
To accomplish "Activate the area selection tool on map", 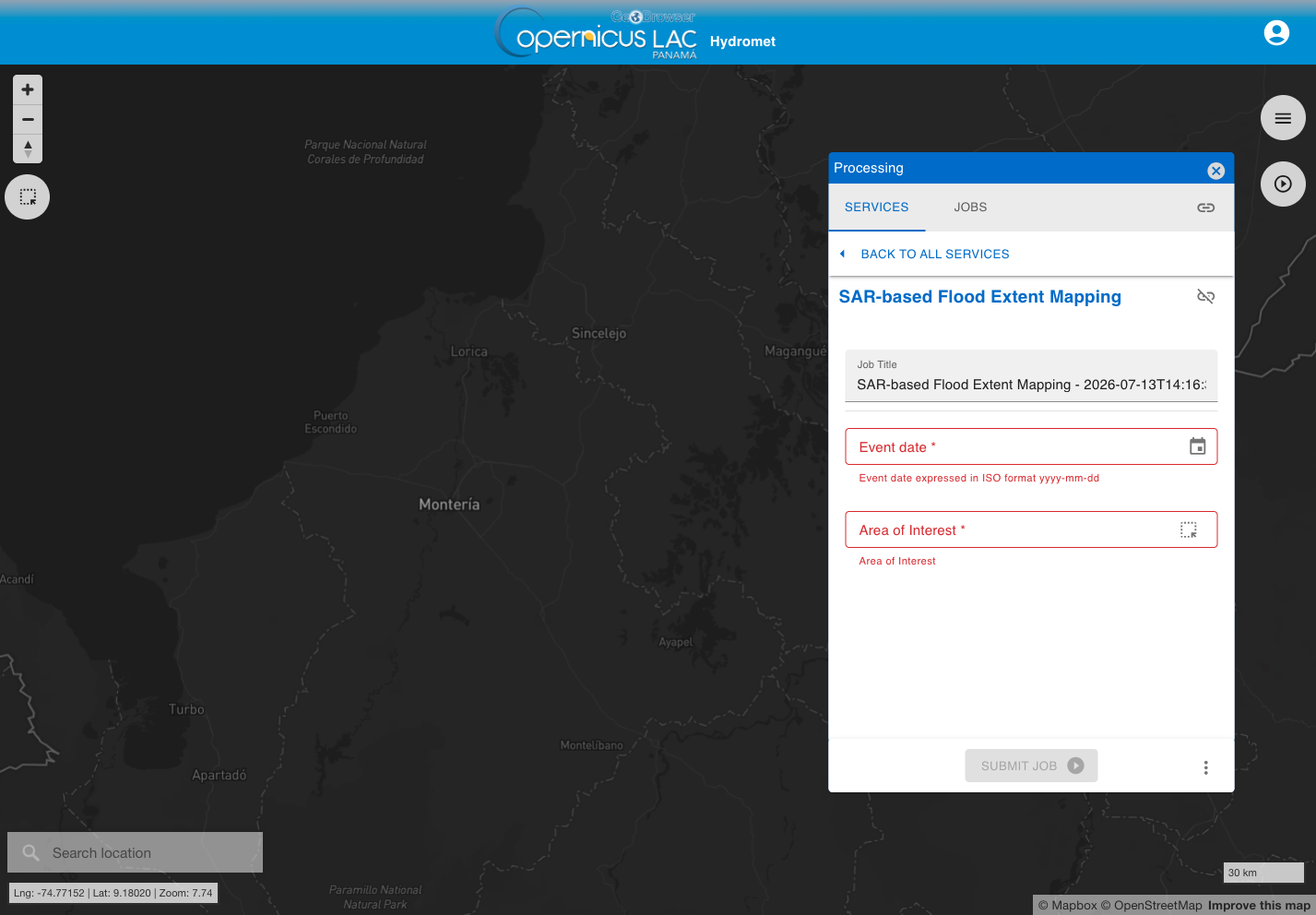I will pos(28,197).
